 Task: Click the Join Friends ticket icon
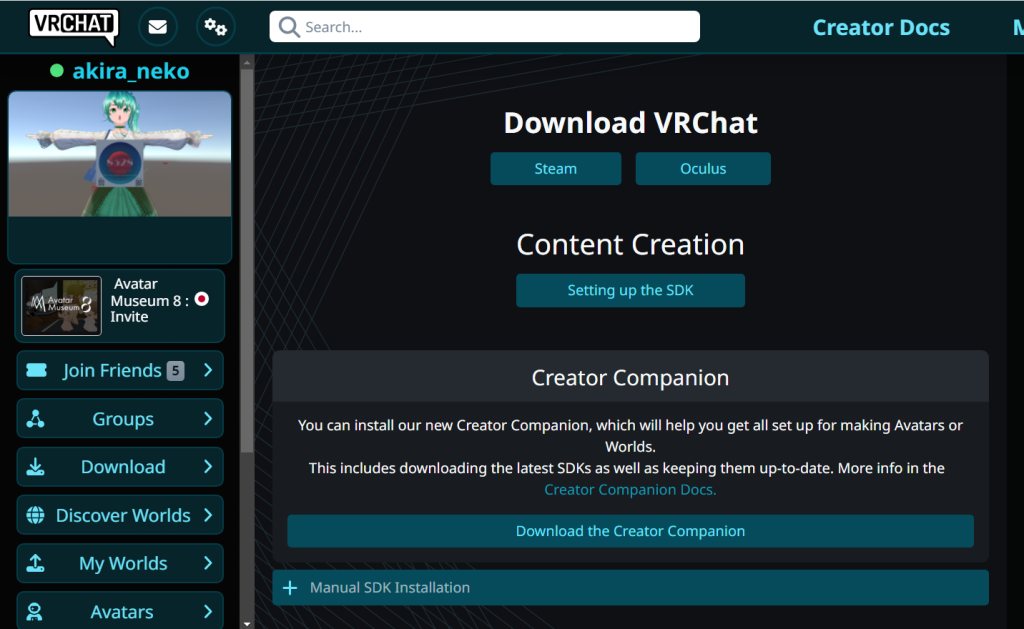point(37,370)
